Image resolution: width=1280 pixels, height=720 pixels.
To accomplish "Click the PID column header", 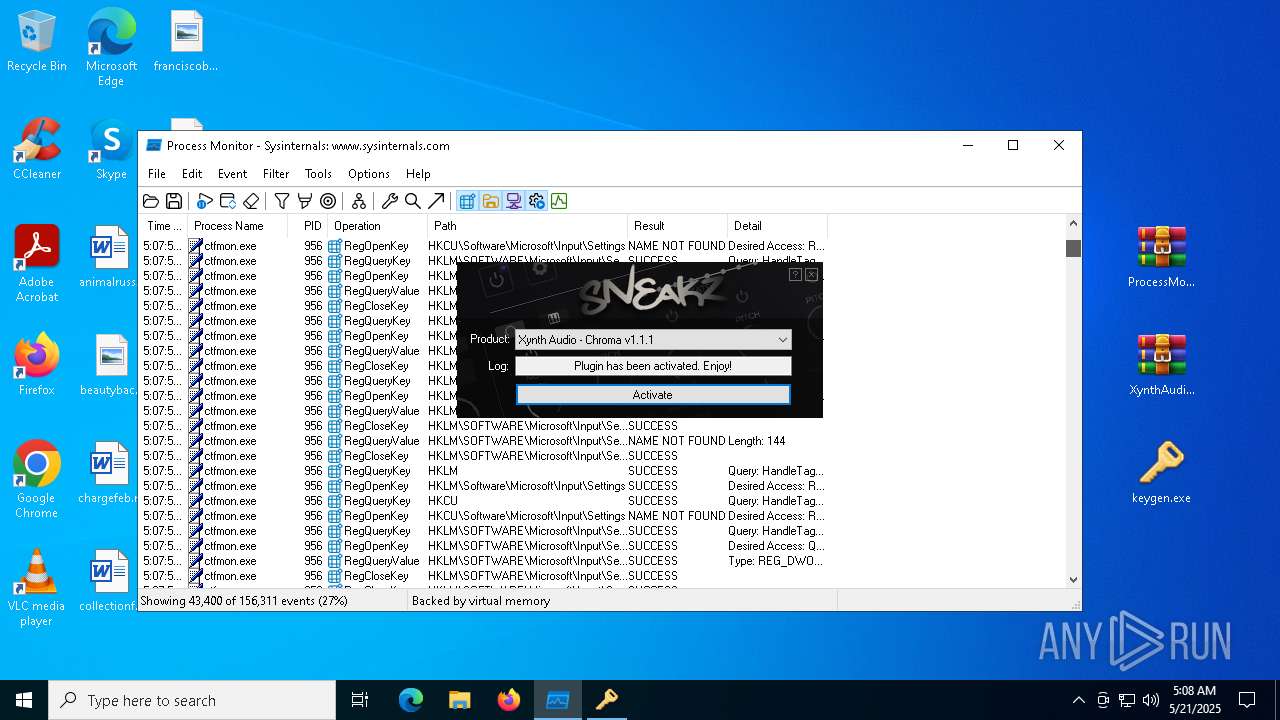I will pos(308,226).
